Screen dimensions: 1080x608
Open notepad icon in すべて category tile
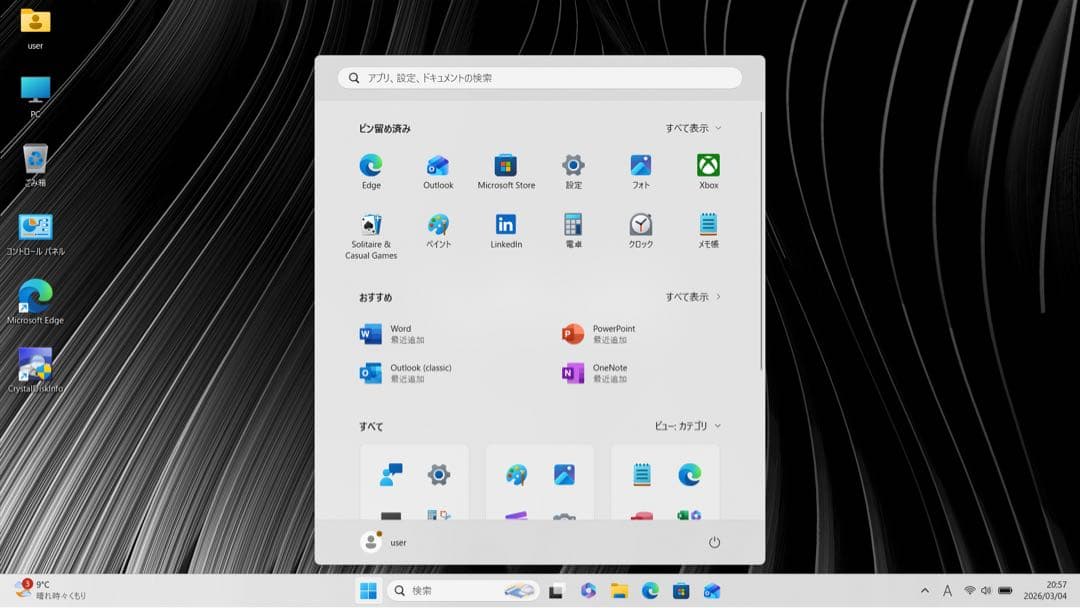coord(641,475)
